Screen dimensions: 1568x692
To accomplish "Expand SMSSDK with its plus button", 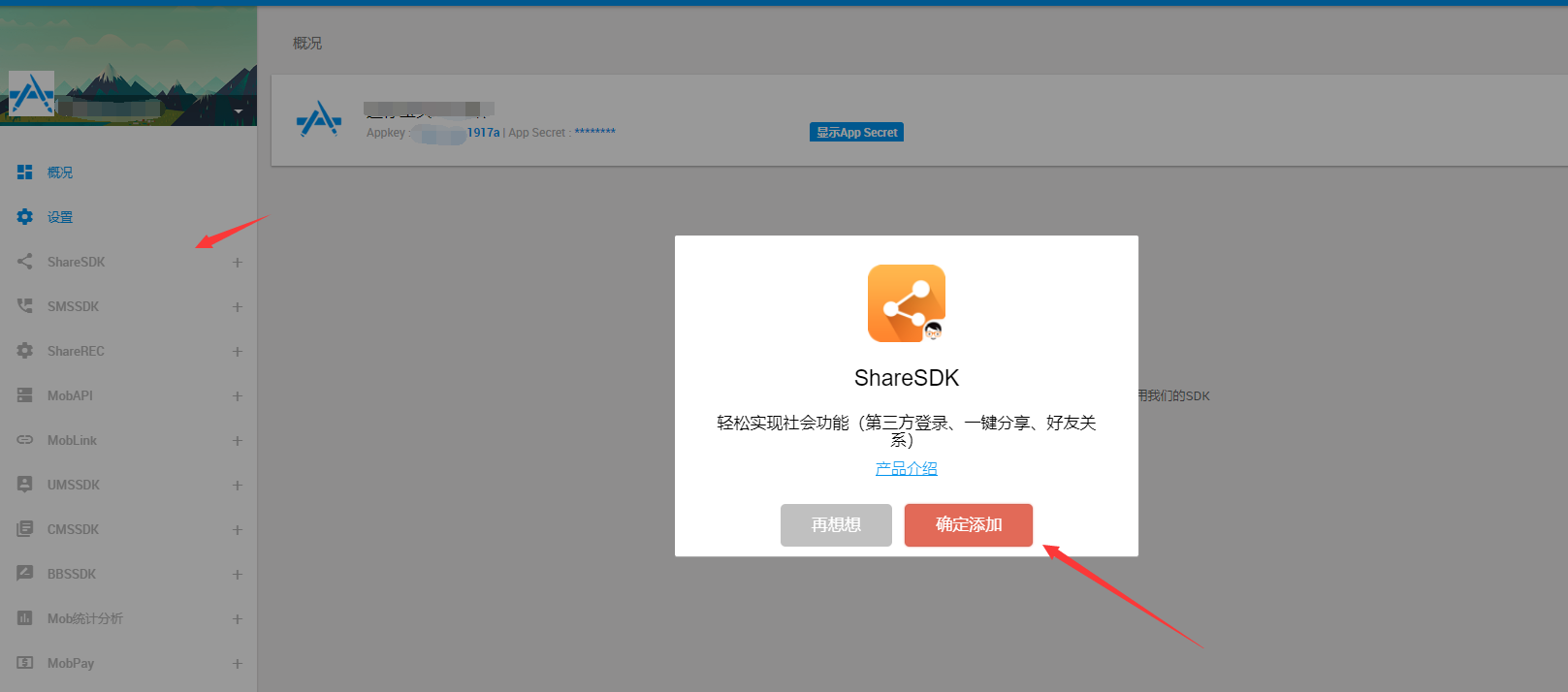I will [x=237, y=307].
